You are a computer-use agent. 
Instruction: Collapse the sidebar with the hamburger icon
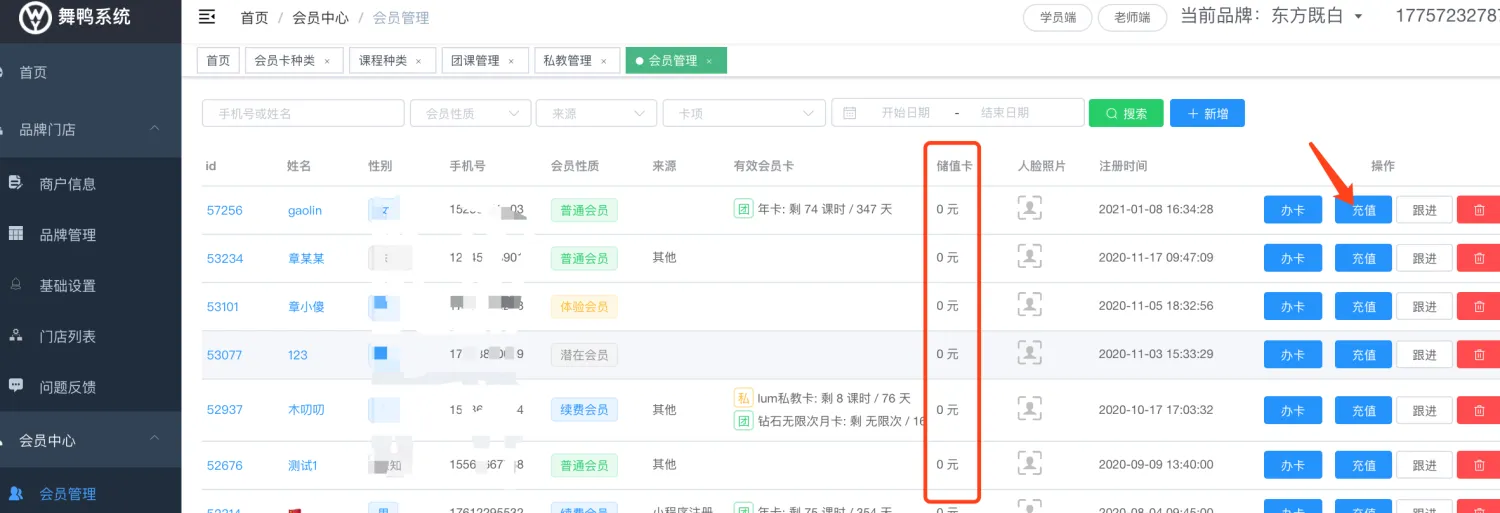(x=207, y=17)
